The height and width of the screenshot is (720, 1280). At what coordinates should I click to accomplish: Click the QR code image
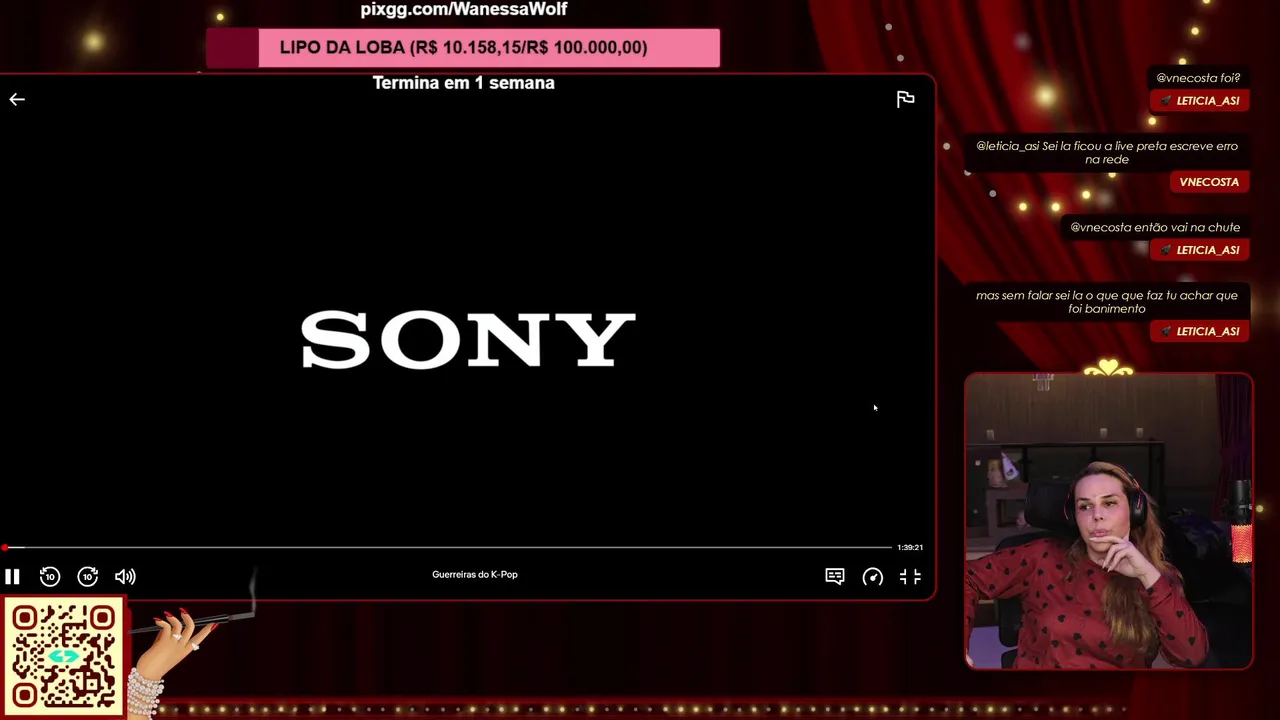coord(64,657)
